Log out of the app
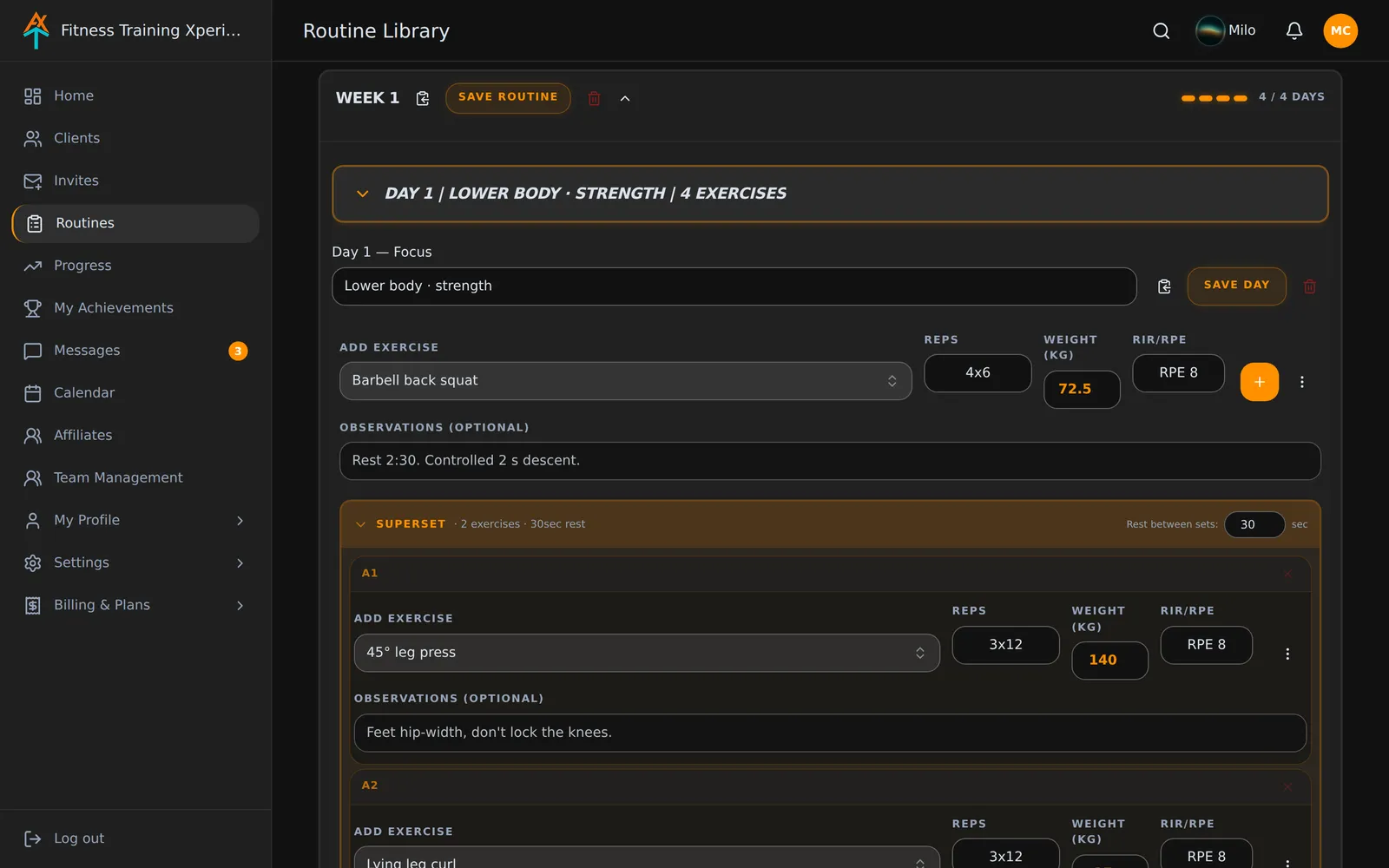Screen dimensions: 1389x868 [66, 838]
